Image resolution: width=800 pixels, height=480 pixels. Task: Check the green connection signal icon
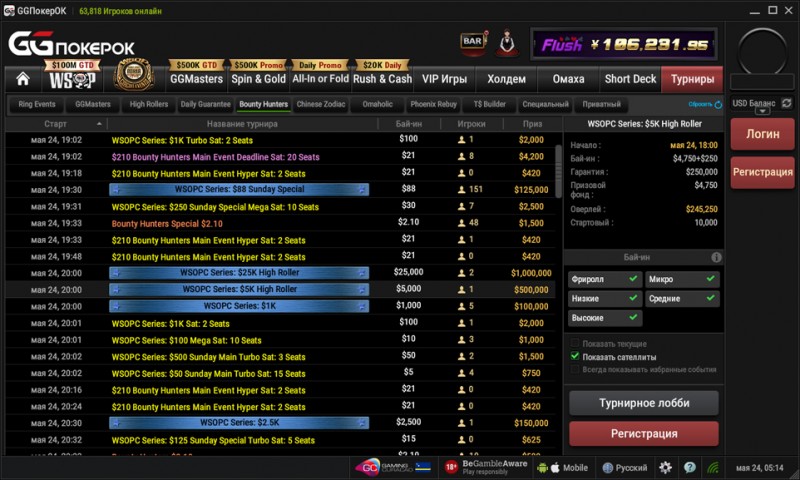(x=712, y=467)
